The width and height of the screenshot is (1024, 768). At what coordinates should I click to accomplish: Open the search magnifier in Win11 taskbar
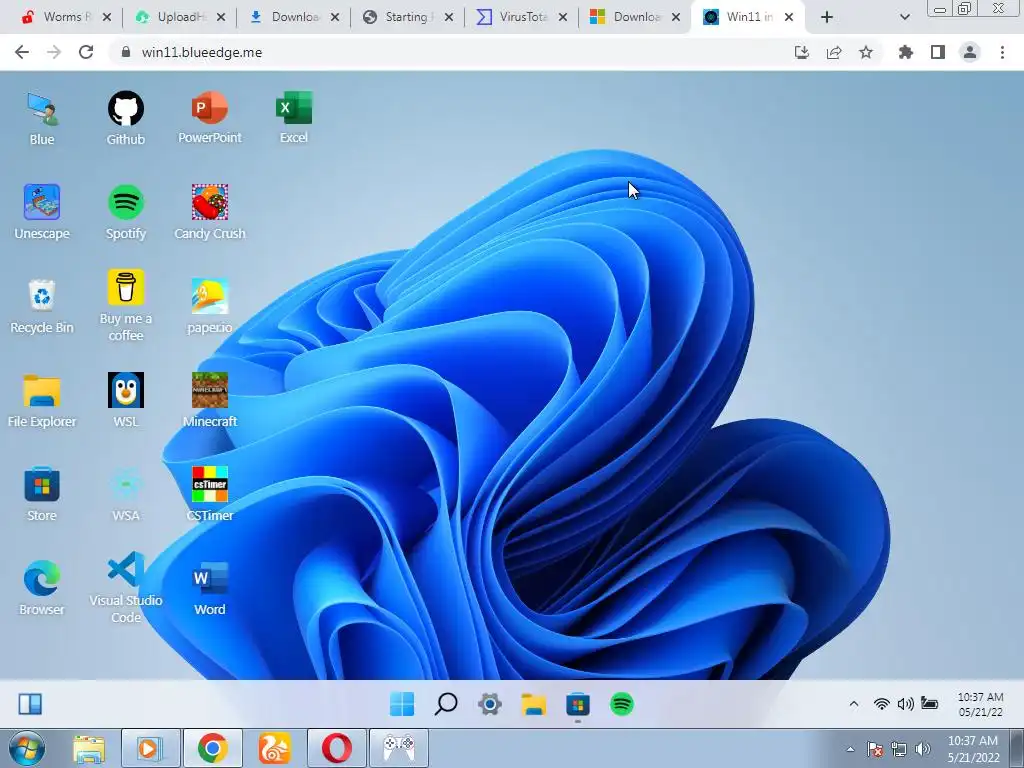446,704
